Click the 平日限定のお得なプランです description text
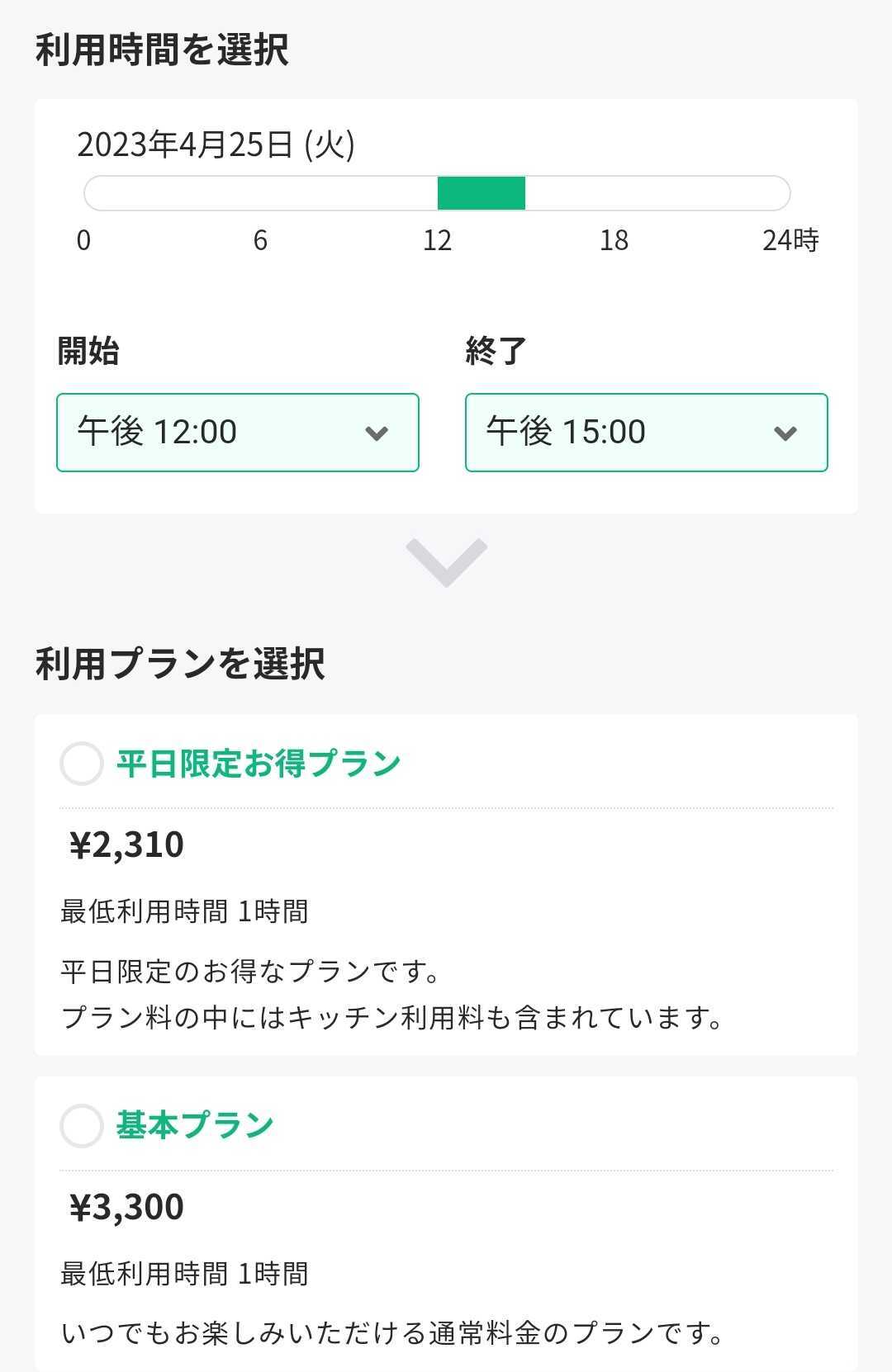 (x=250, y=972)
